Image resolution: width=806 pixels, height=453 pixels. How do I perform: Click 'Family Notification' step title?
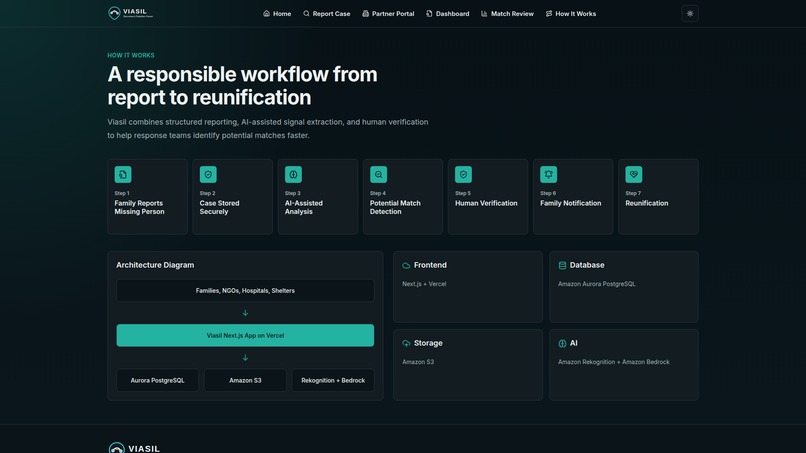571,203
